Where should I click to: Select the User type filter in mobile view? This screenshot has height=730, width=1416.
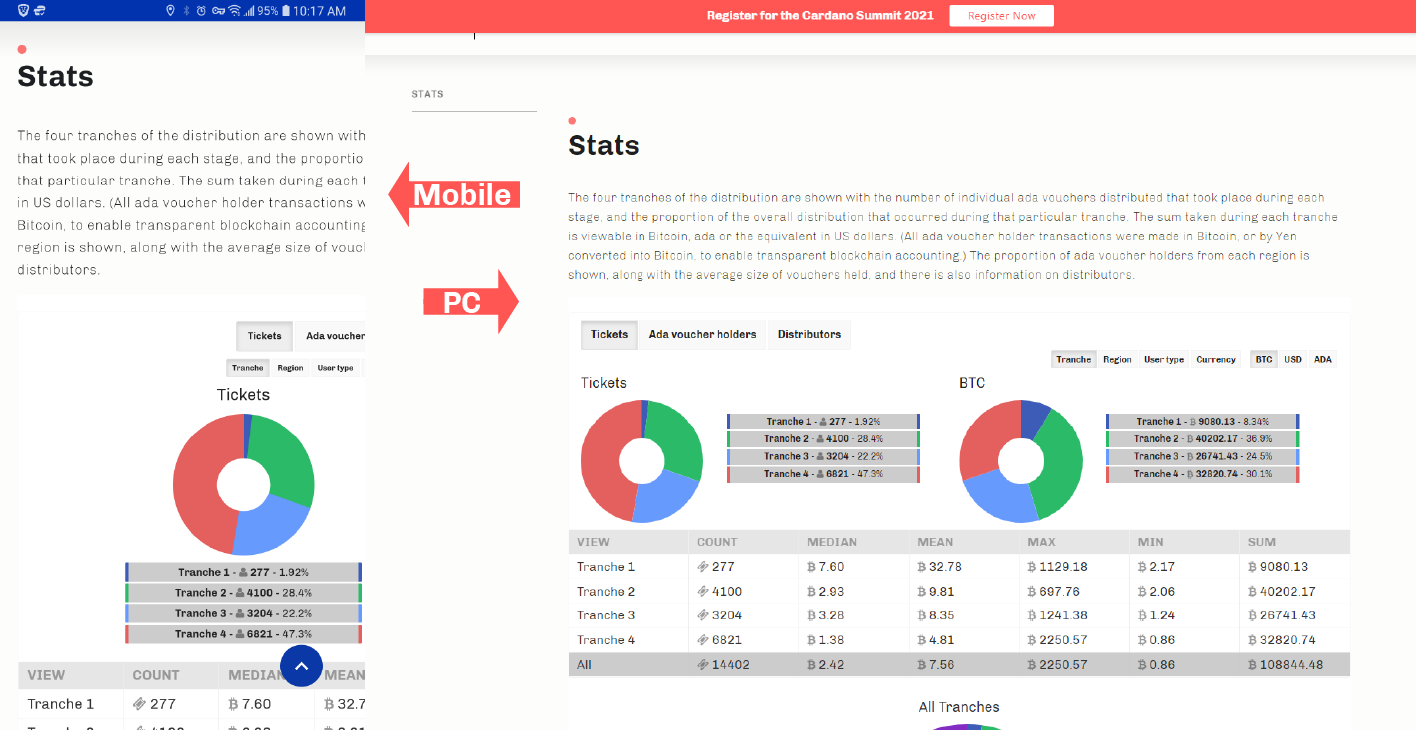point(336,368)
